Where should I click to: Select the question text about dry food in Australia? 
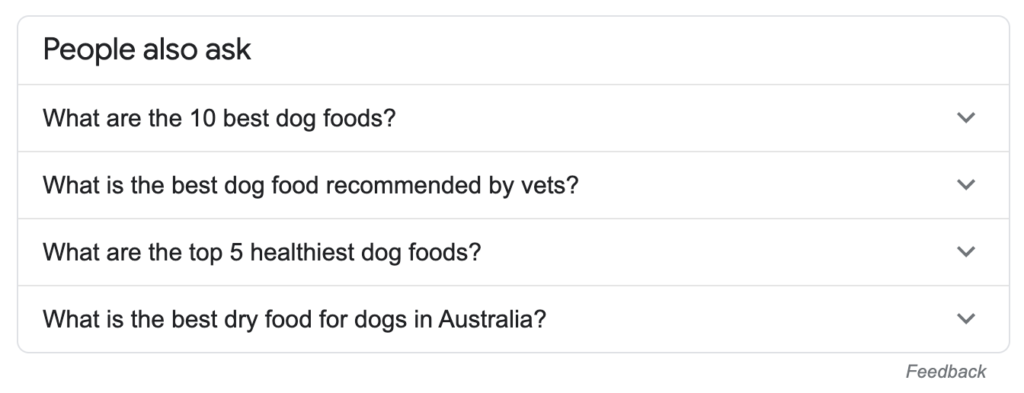295,320
